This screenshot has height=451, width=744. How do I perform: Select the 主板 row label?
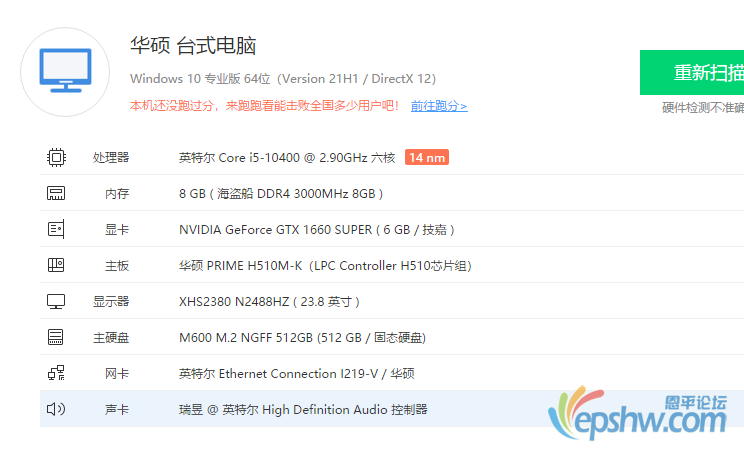117,266
